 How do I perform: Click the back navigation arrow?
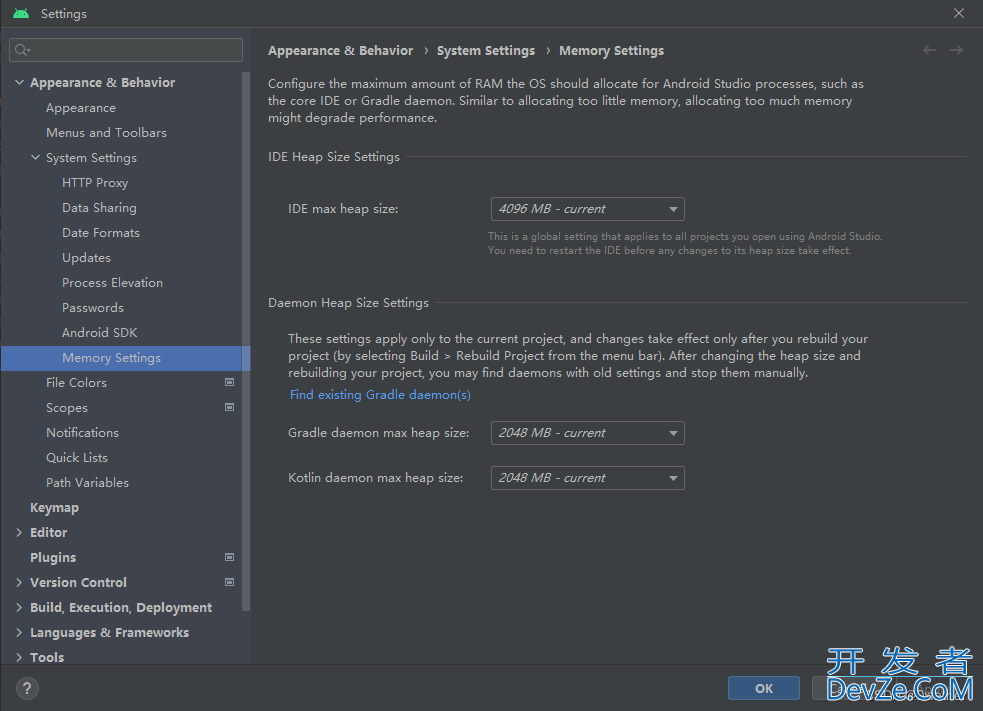(929, 50)
